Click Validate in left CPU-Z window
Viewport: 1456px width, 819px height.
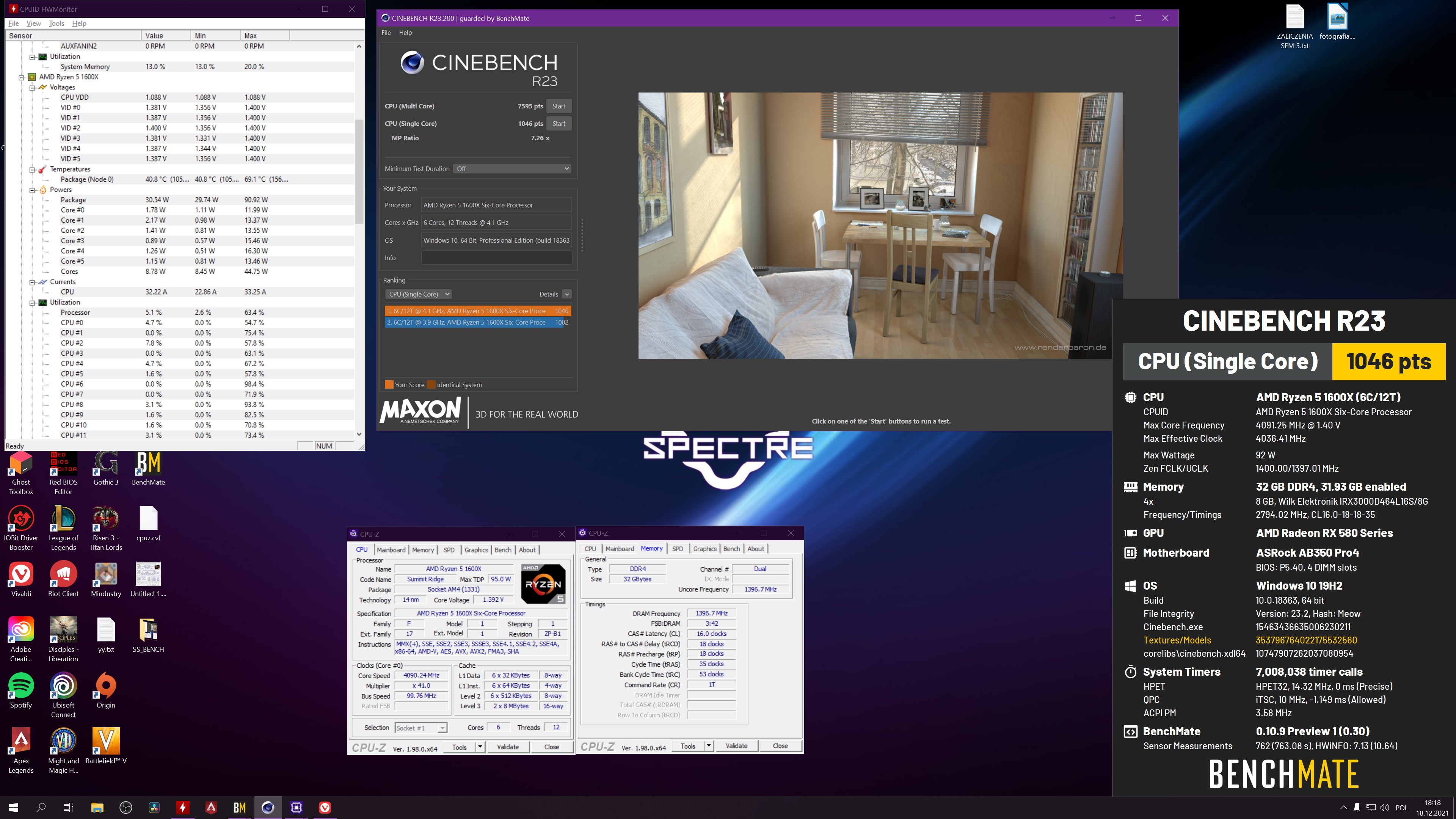pyautogui.click(x=508, y=747)
